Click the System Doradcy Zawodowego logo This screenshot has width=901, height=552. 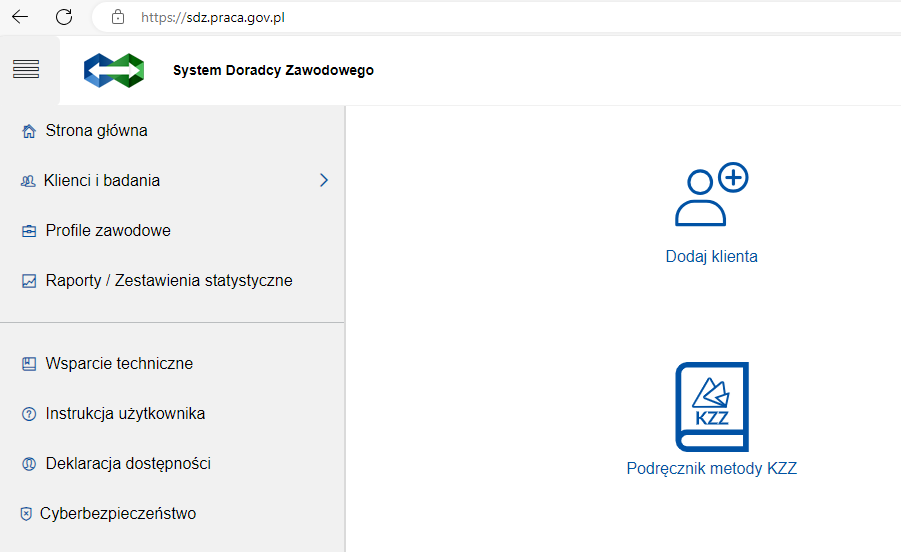click(114, 71)
